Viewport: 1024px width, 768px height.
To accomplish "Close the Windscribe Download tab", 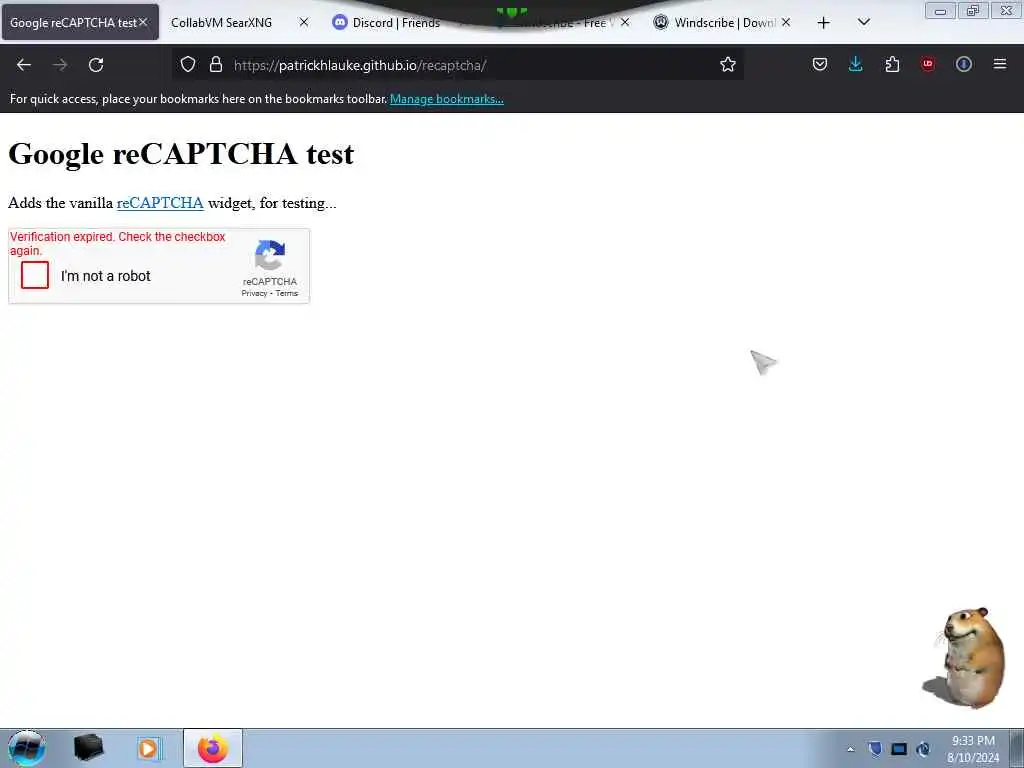I will click(786, 22).
